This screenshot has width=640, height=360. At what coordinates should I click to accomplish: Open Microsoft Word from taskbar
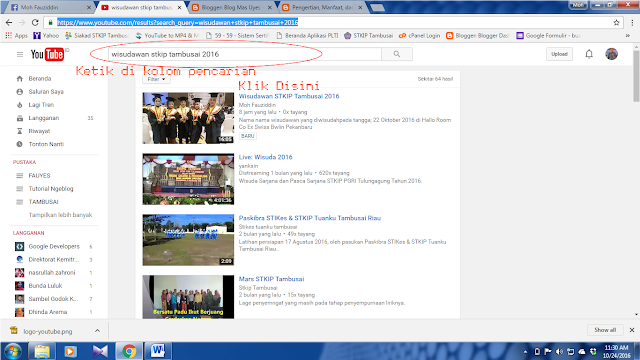tap(158, 351)
